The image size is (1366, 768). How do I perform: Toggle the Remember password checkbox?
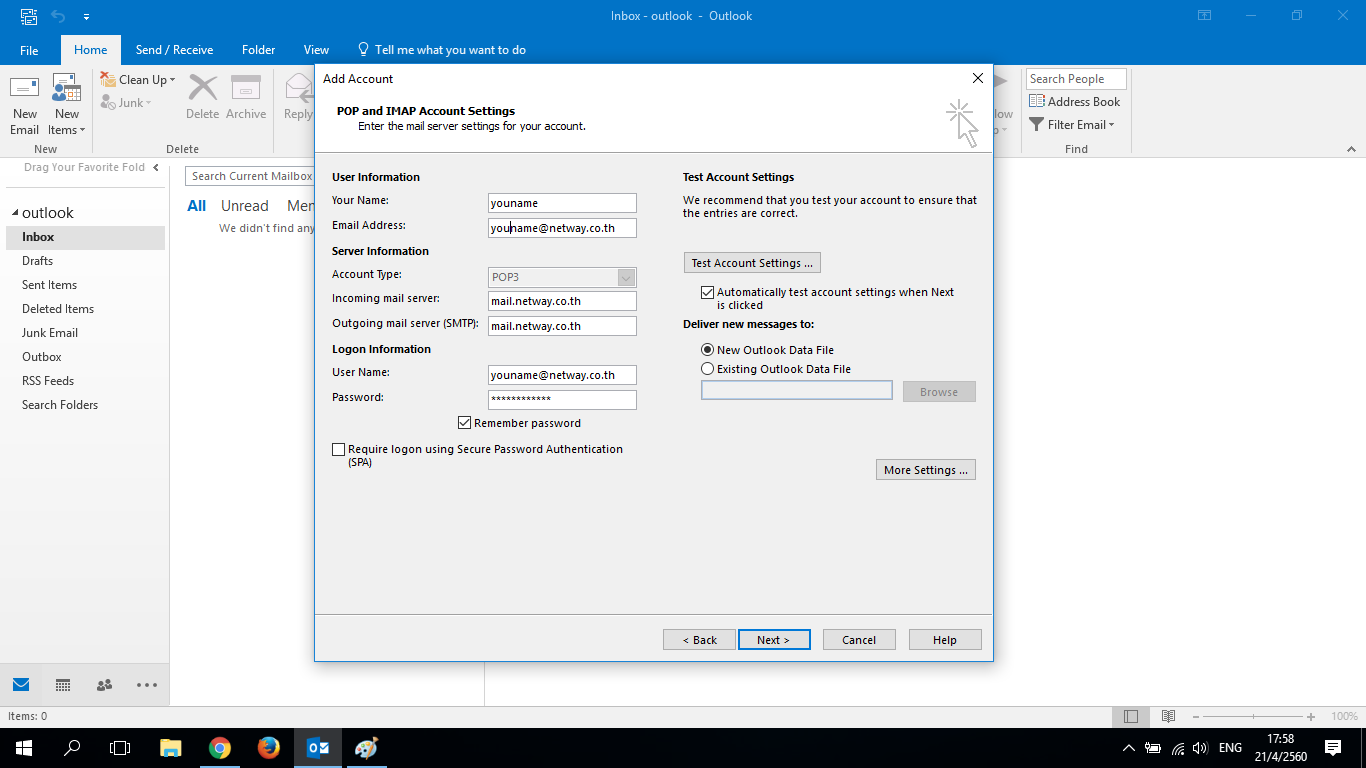(x=464, y=423)
